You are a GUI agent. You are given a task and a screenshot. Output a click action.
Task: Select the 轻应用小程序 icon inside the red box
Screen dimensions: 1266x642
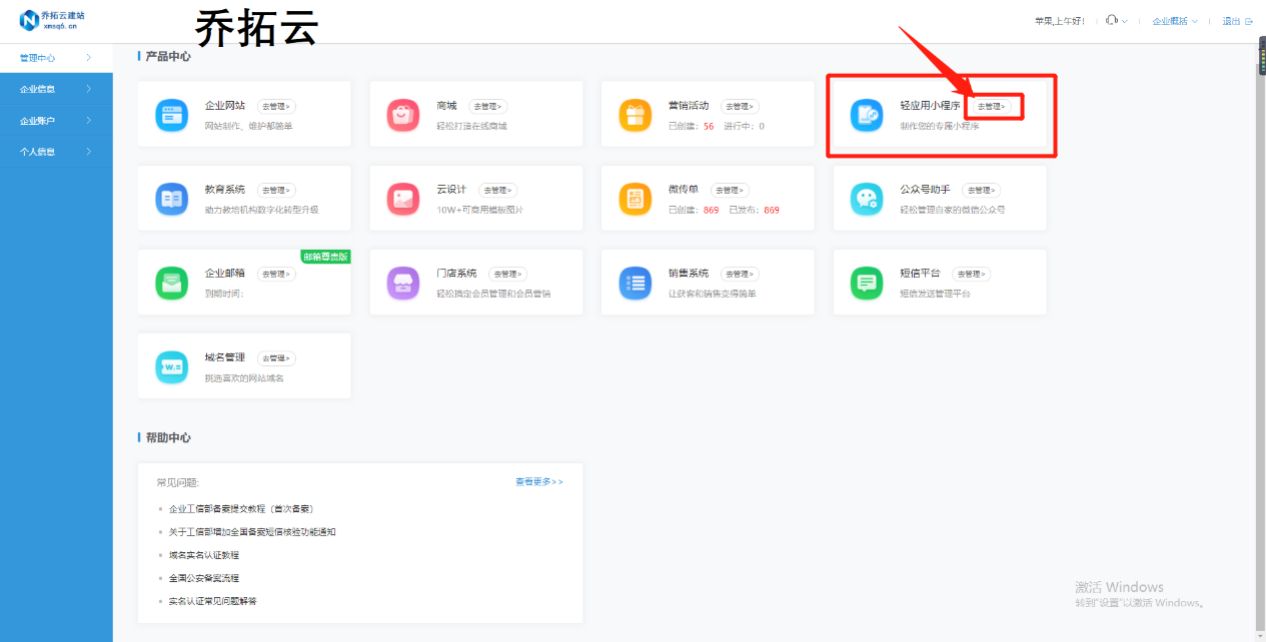865,113
